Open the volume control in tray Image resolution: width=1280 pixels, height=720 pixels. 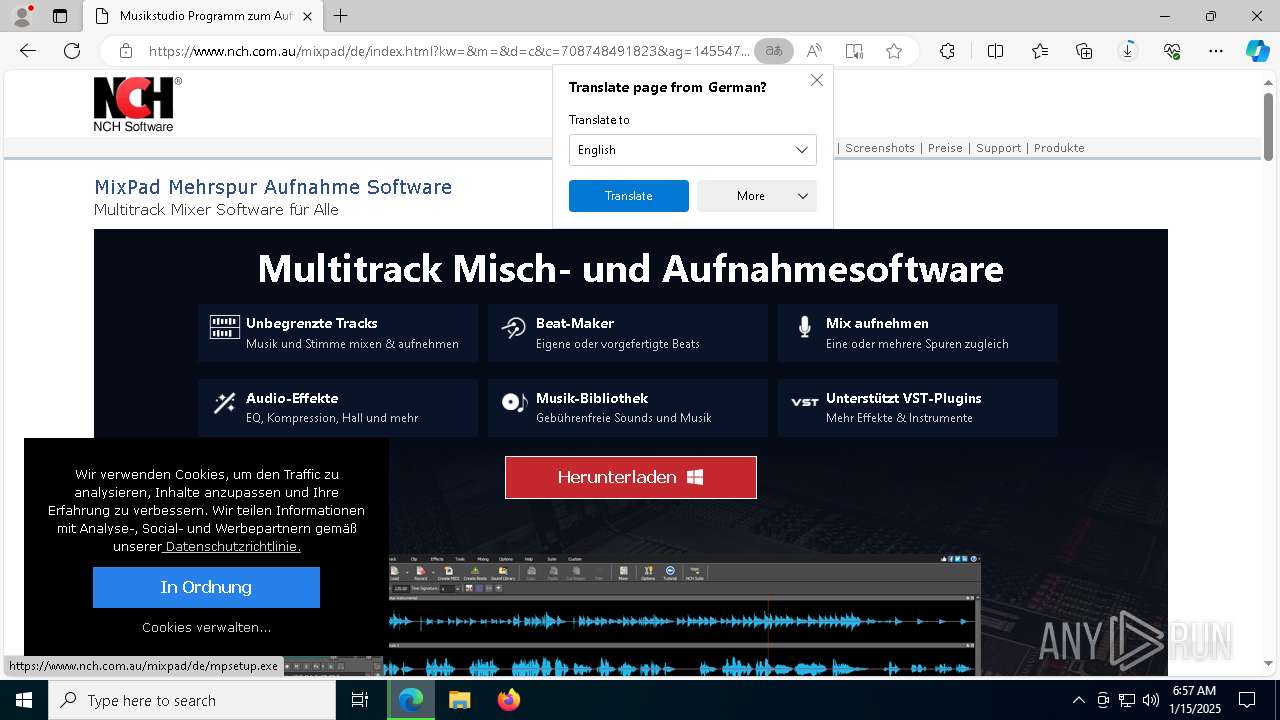(x=1150, y=700)
